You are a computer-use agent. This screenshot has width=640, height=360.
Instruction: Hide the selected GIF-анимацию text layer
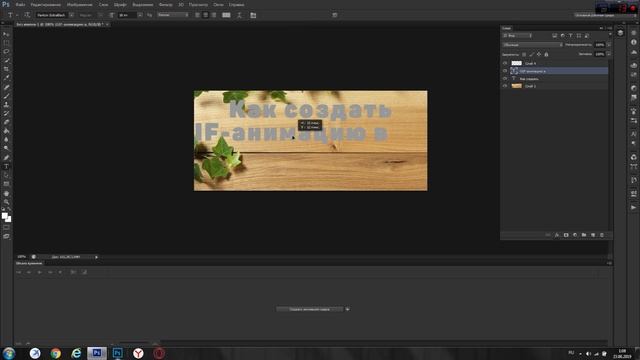click(505, 71)
